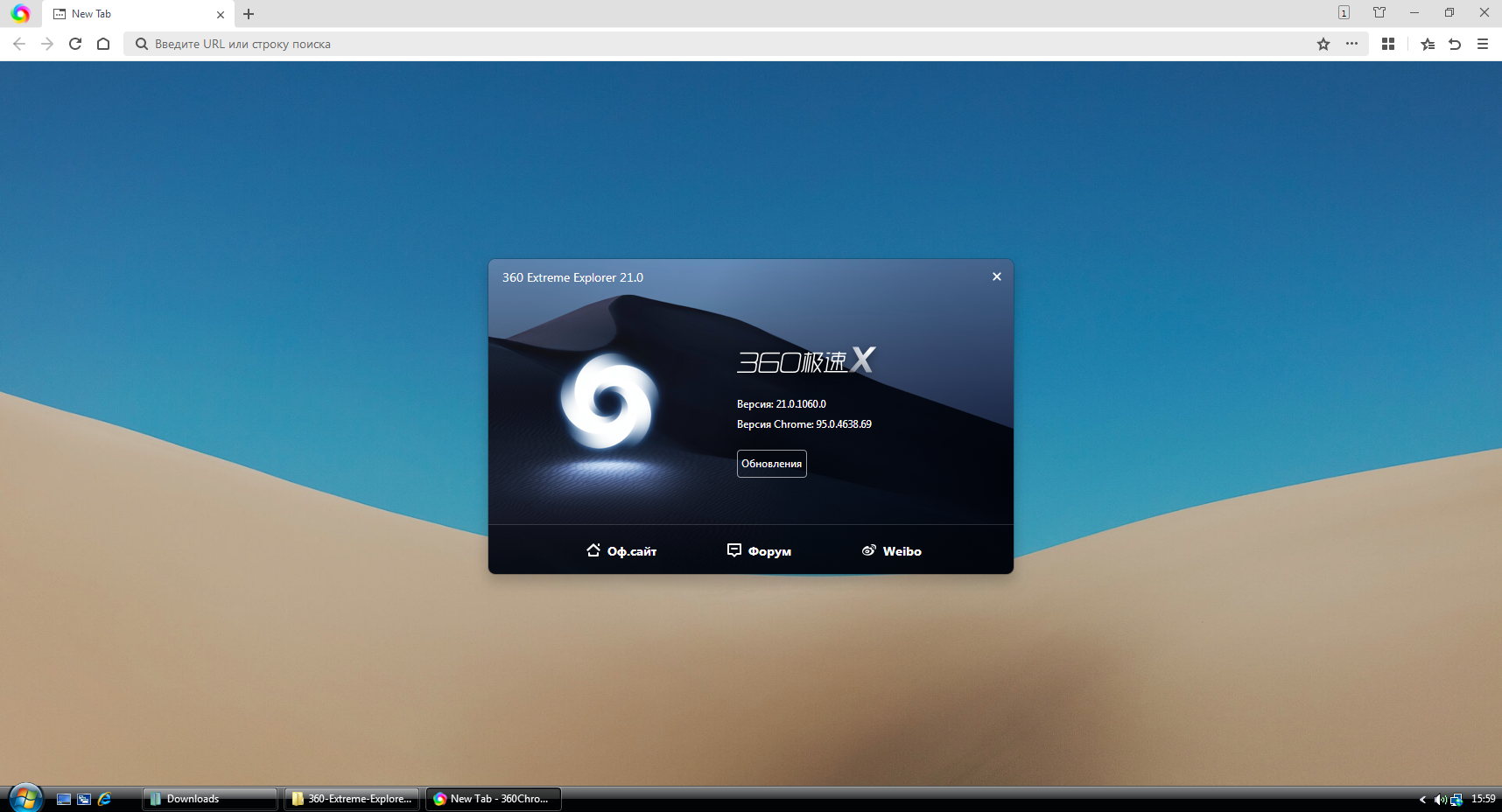The image size is (1502, 812).
Task: Open the Windows Start menu
Action: [x=25, y=798]
